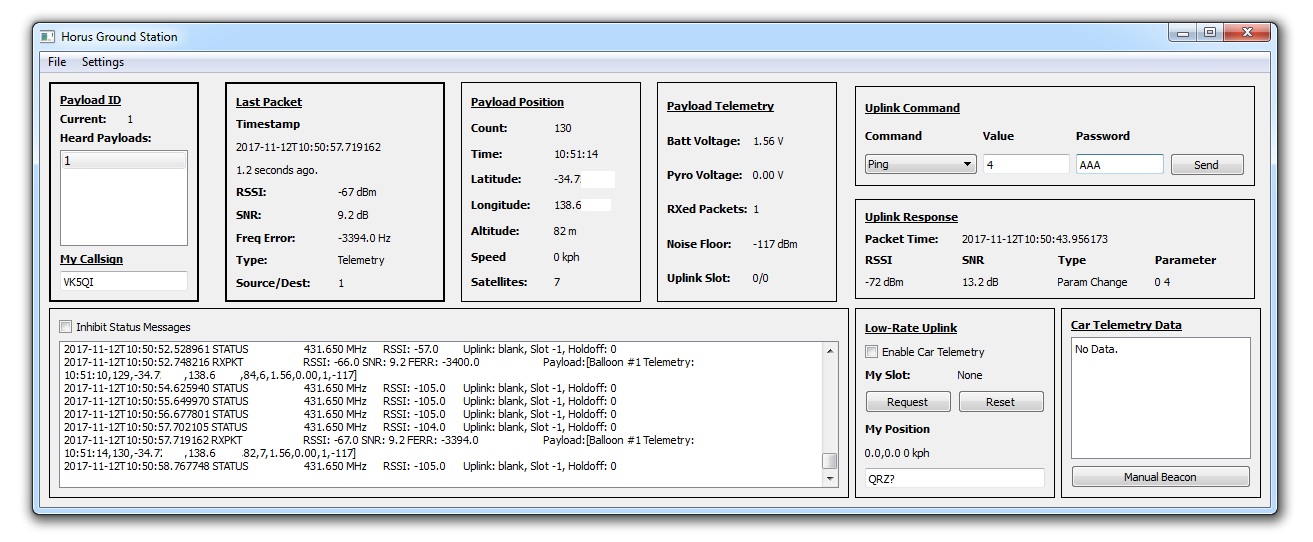1313x542 pixels.
Task: Minimize the Horus Ground Station window
Action: (x=1183, y=33)
